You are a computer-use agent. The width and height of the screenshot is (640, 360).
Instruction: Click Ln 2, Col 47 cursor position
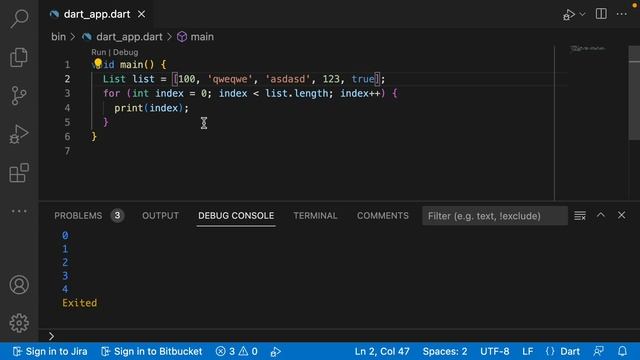click(382, 351)
